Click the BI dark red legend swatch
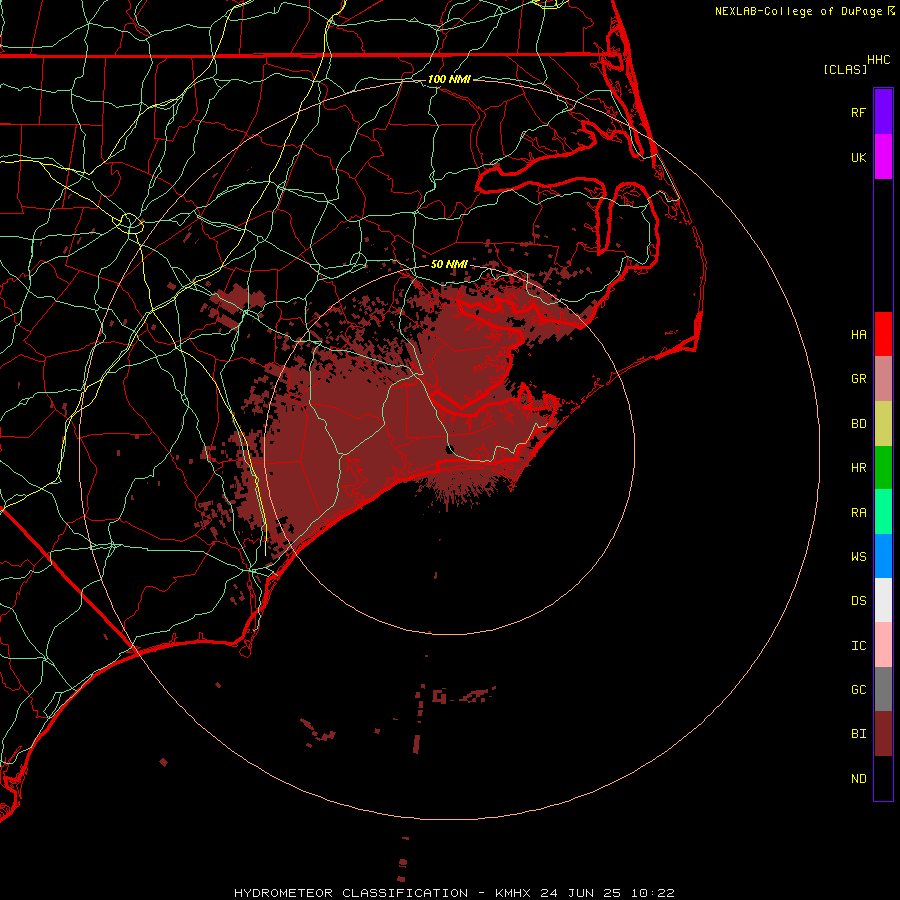This screenshot has width=900, height=900. coord(883,734)
